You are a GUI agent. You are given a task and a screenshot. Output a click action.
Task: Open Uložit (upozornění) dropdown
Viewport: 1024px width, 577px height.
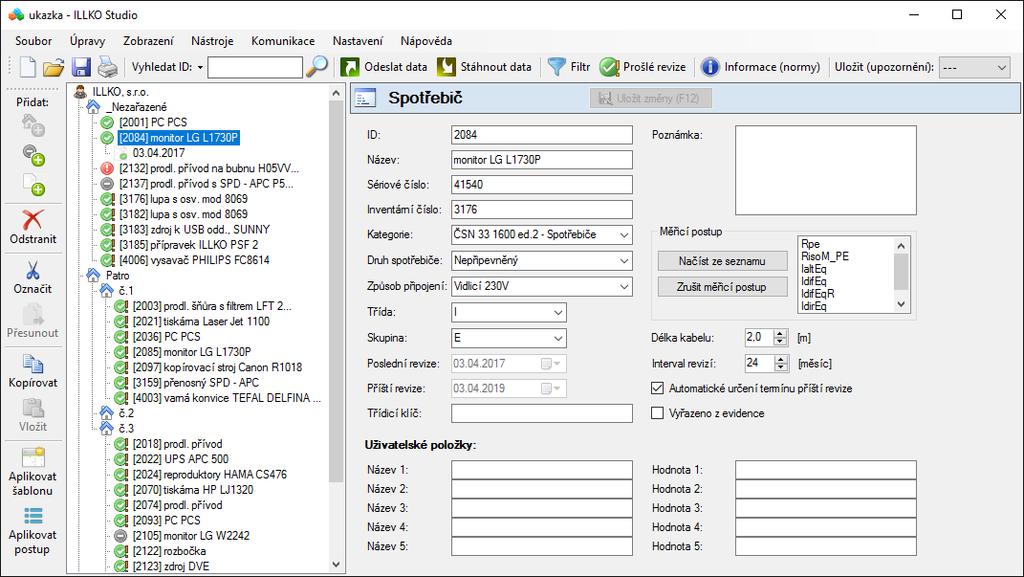pyautogui.click(x=1002, y=67)
